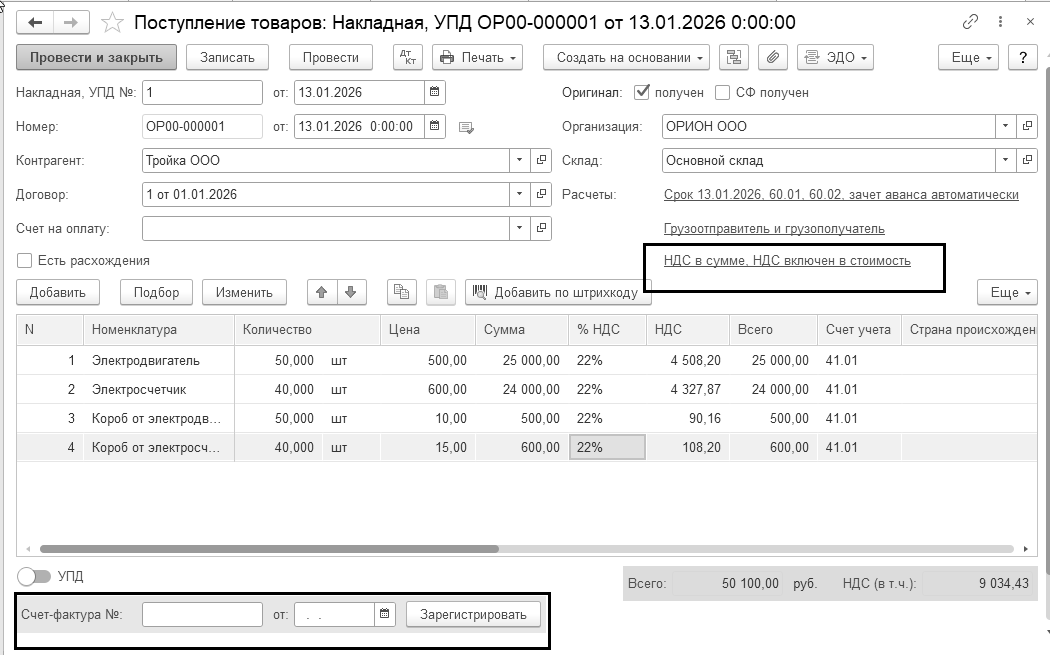Tick the СФ получен checkbox
1050x655 pixels.
722,92
